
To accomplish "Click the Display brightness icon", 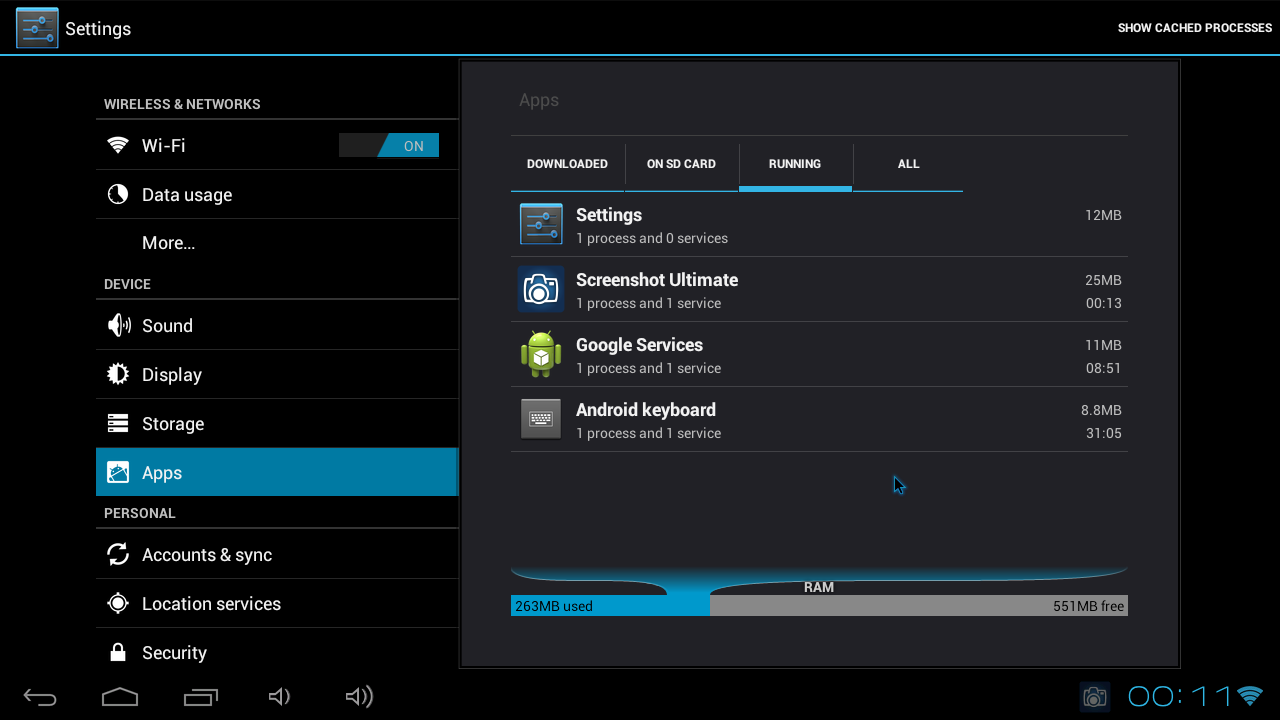I will [x=118, y=374].
